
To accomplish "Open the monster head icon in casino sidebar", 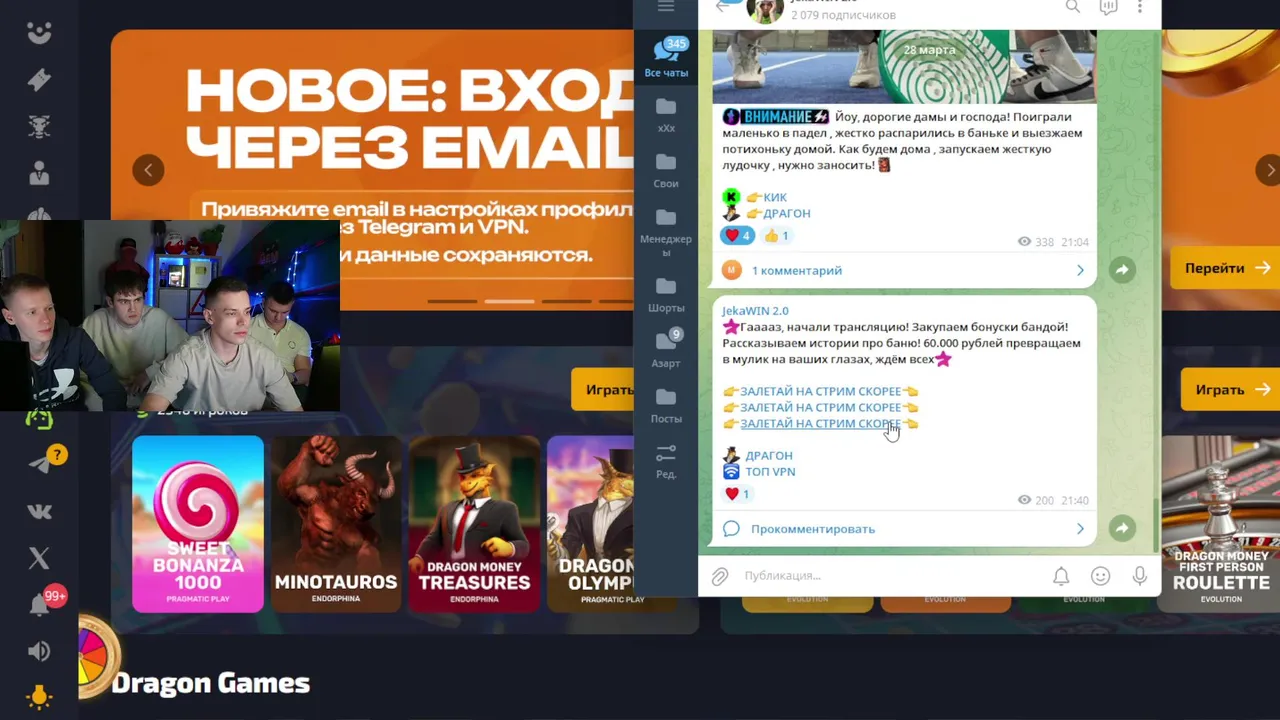I will (x=39, y=126).
